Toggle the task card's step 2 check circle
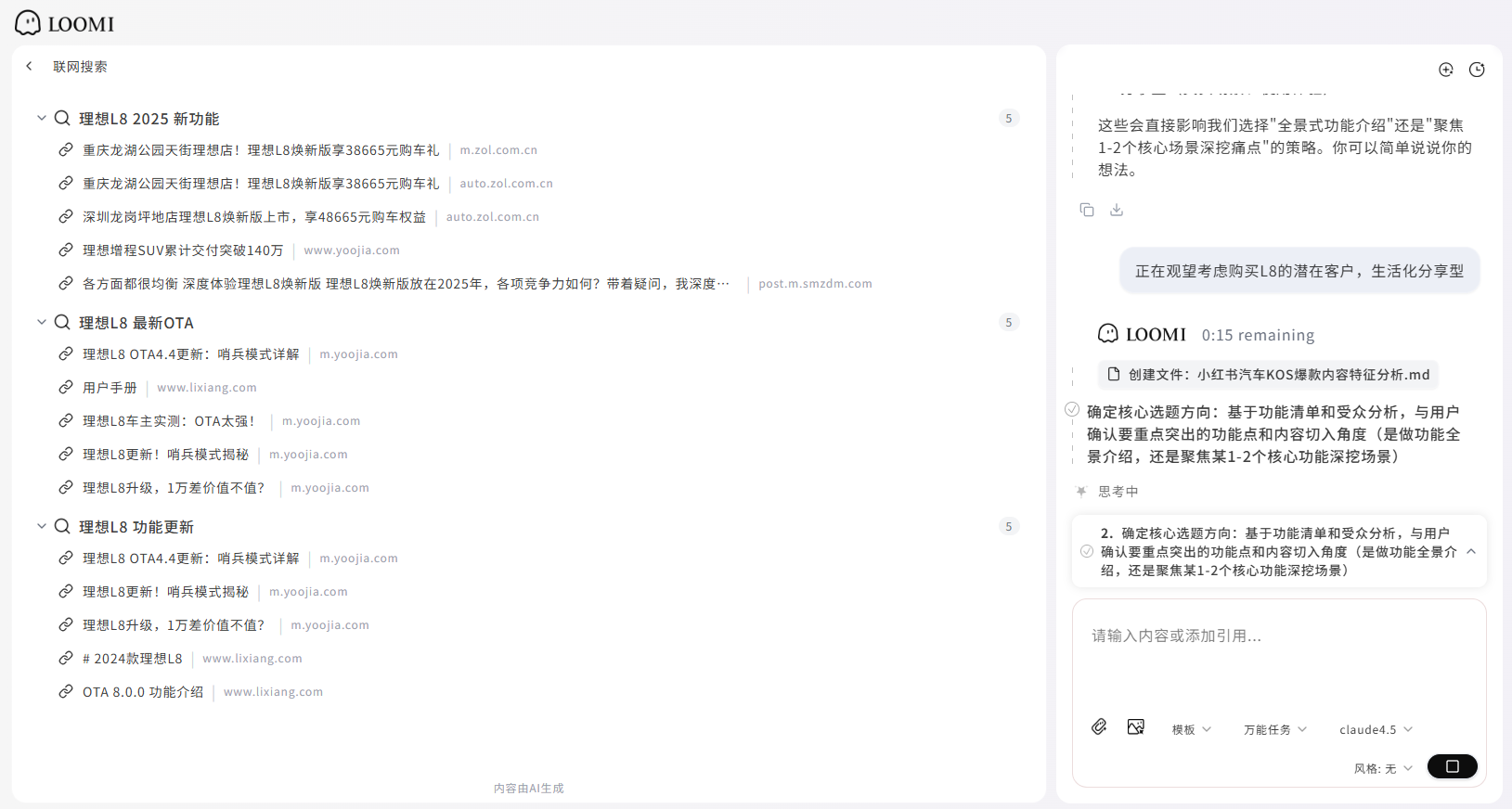The image size is (1512, 809). [x=1087, y=551]
